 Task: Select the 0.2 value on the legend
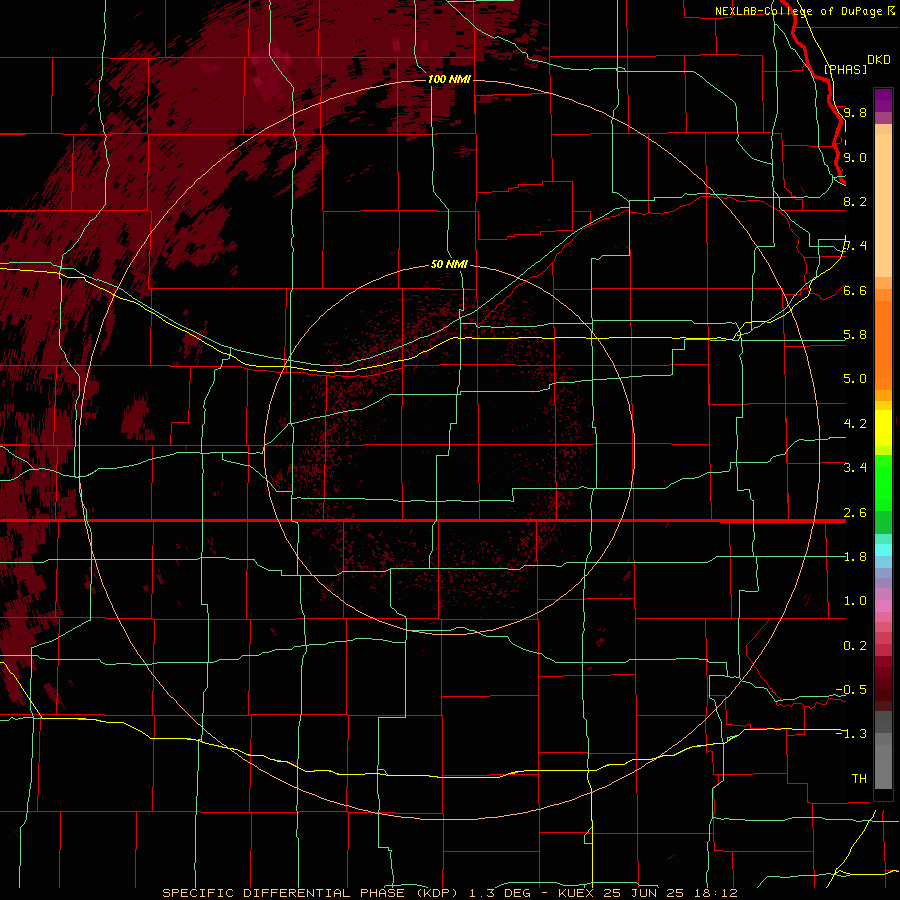click(x=855, y=646)
